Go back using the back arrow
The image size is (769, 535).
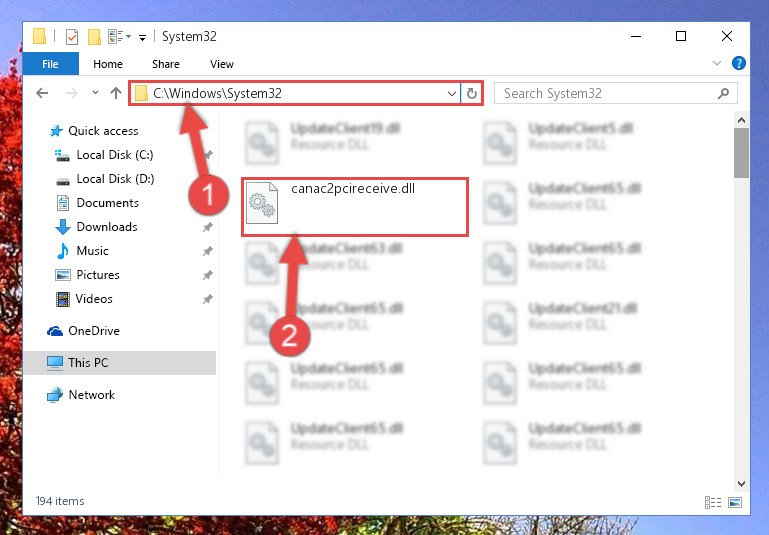click(42, 93)
